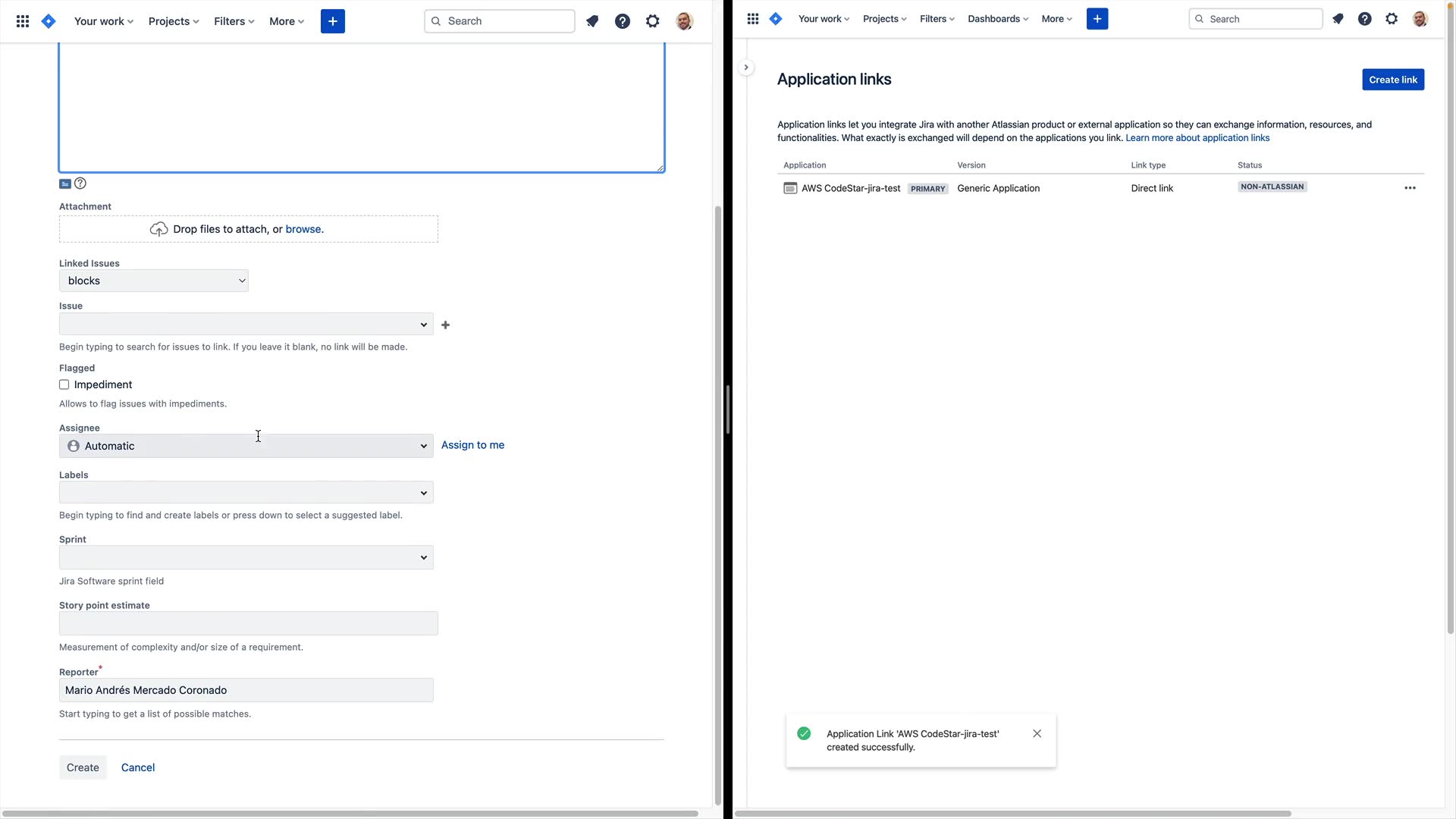Click description field help question icon
Image resolution: width=1456 pixels, height=819 pixels.
tap(80, 184)
